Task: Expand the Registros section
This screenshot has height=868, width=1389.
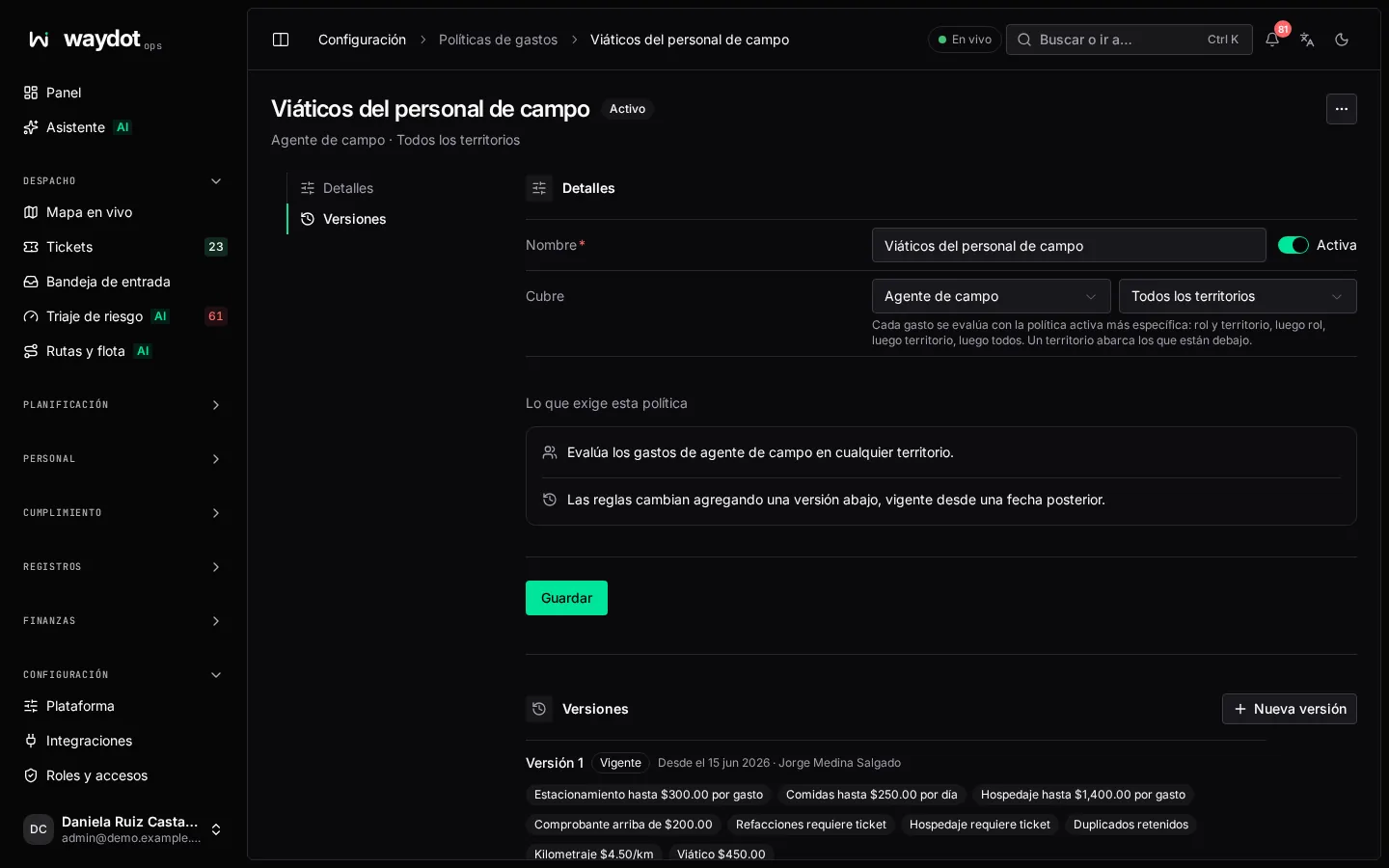Action: tap(123, 567)
